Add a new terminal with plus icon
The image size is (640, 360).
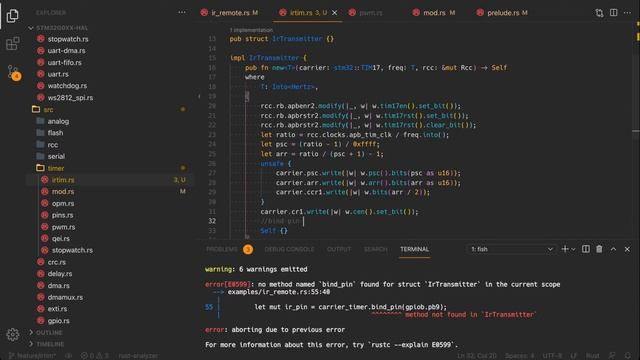coord(565,249)
